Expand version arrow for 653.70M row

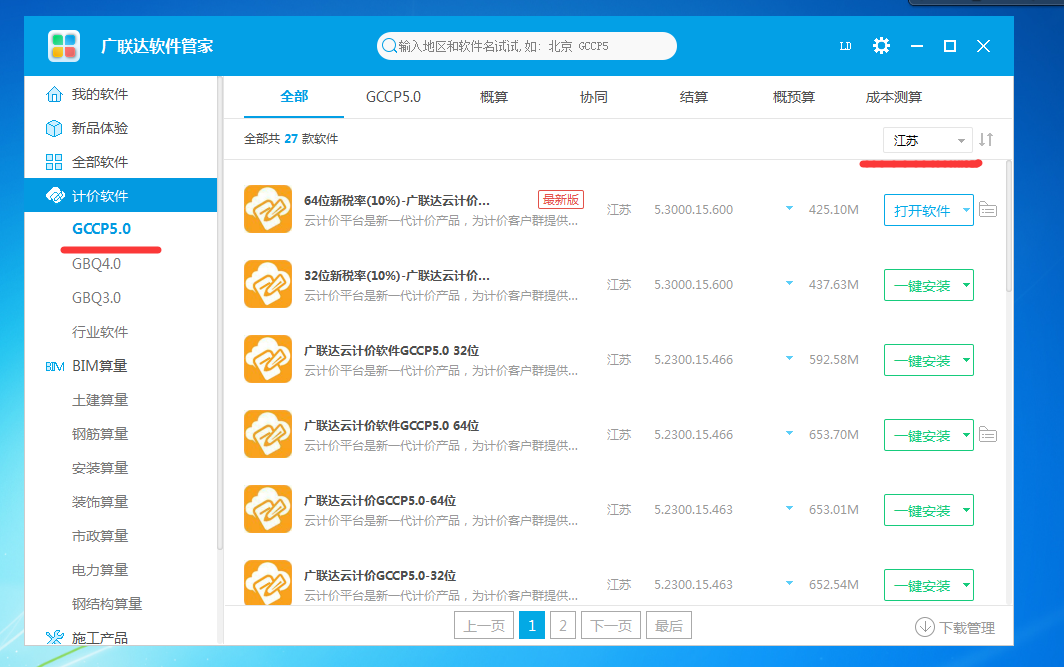pyautogui.click(x=789, y=433)
